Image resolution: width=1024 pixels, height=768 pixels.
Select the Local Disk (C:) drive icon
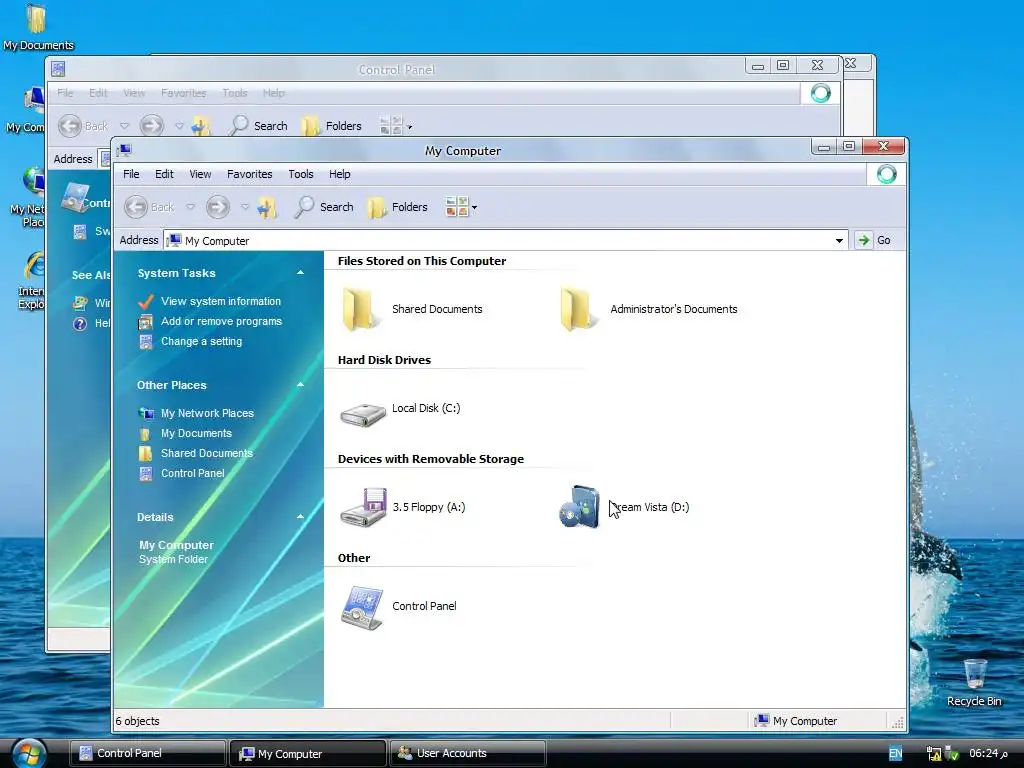click(363, 414)
